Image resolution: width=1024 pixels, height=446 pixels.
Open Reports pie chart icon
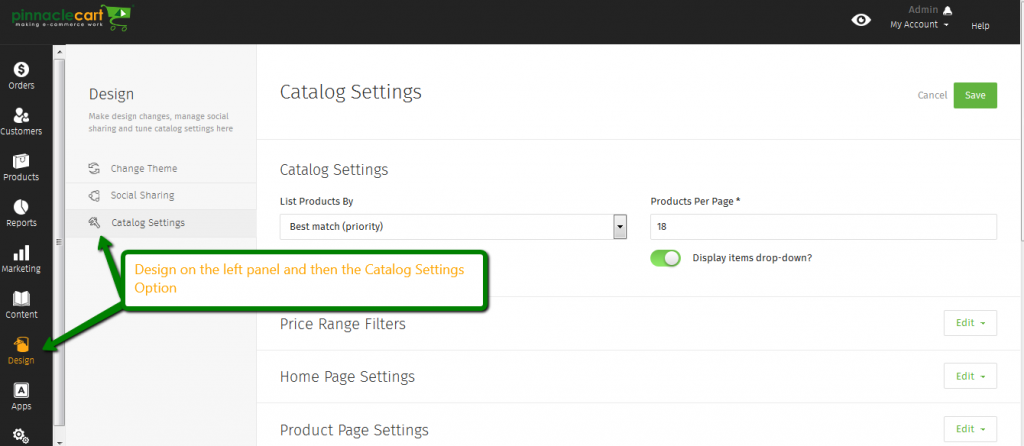(22, 206)
